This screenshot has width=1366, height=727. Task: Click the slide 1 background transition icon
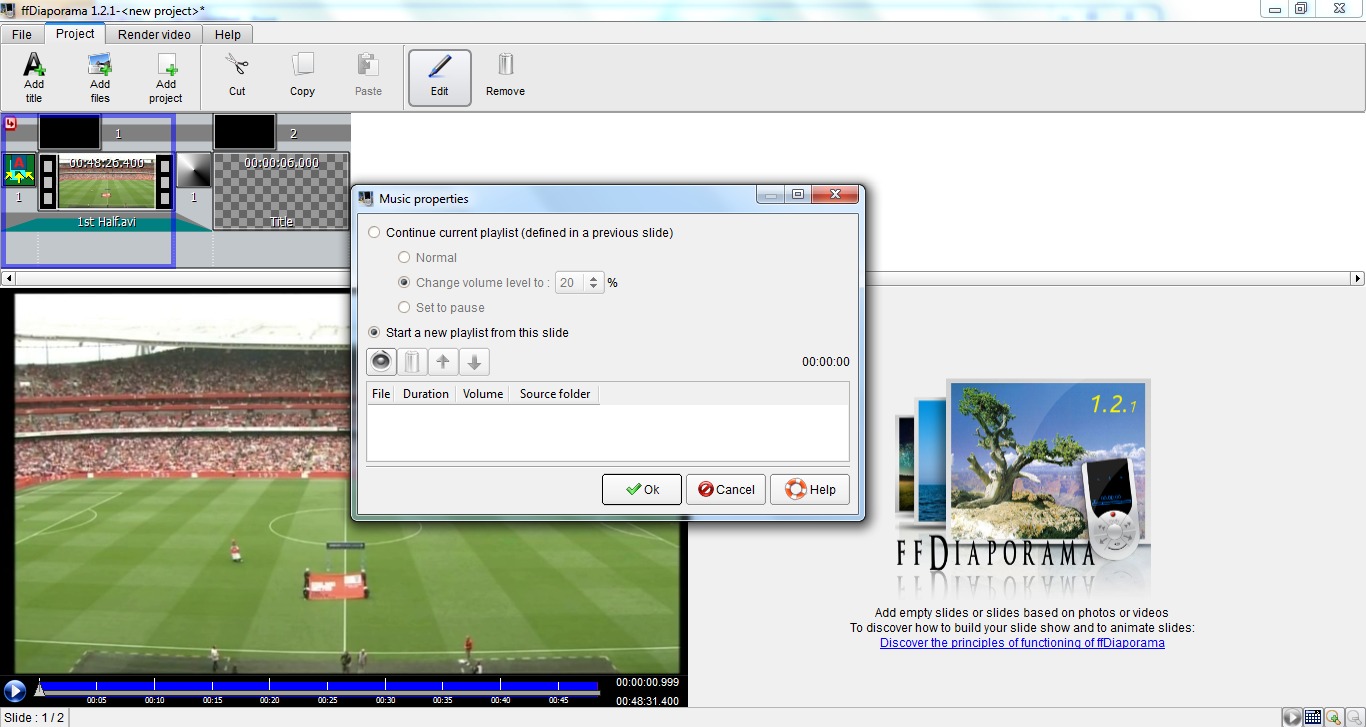(x=19, y=170)
